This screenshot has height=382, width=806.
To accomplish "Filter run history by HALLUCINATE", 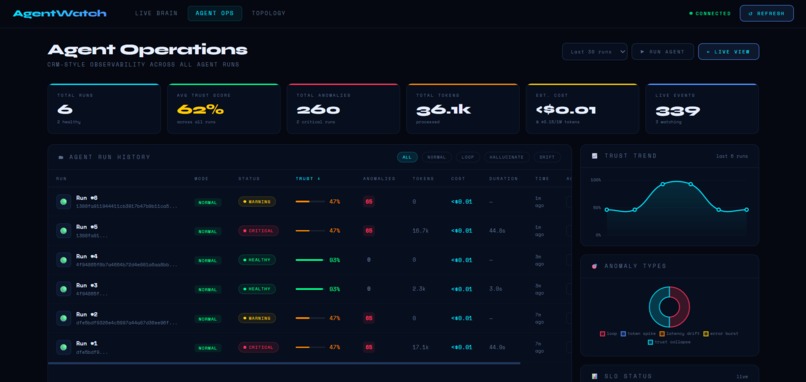I will click(506, 157).
